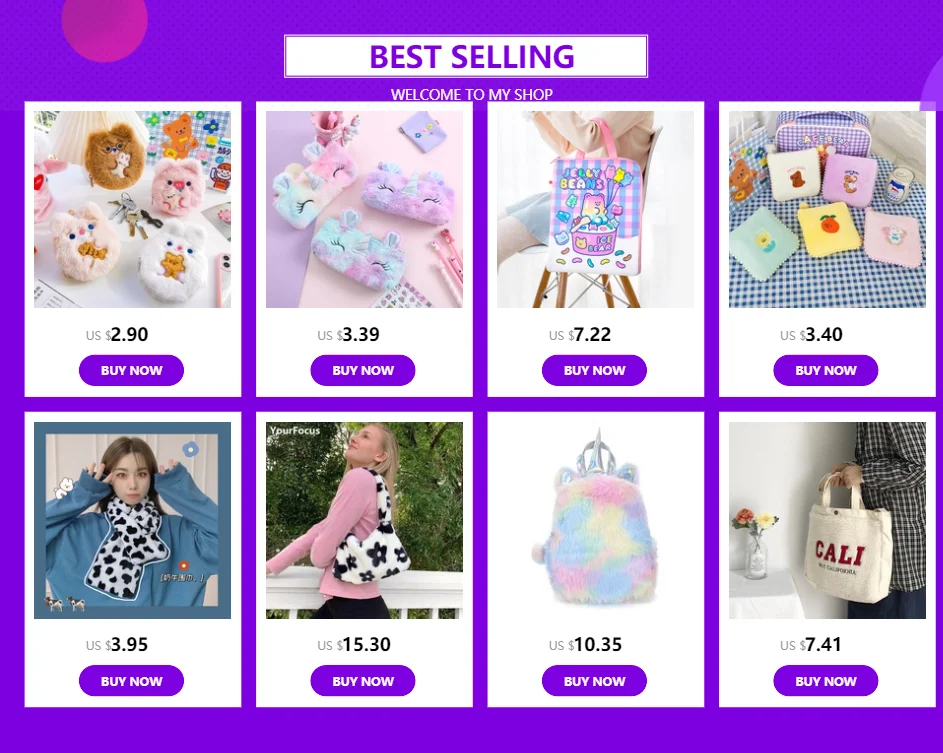The height and width of the screenshot is (753, 943).
Task: Open the gingham table pouches image
Action: (x=828, y=209)
